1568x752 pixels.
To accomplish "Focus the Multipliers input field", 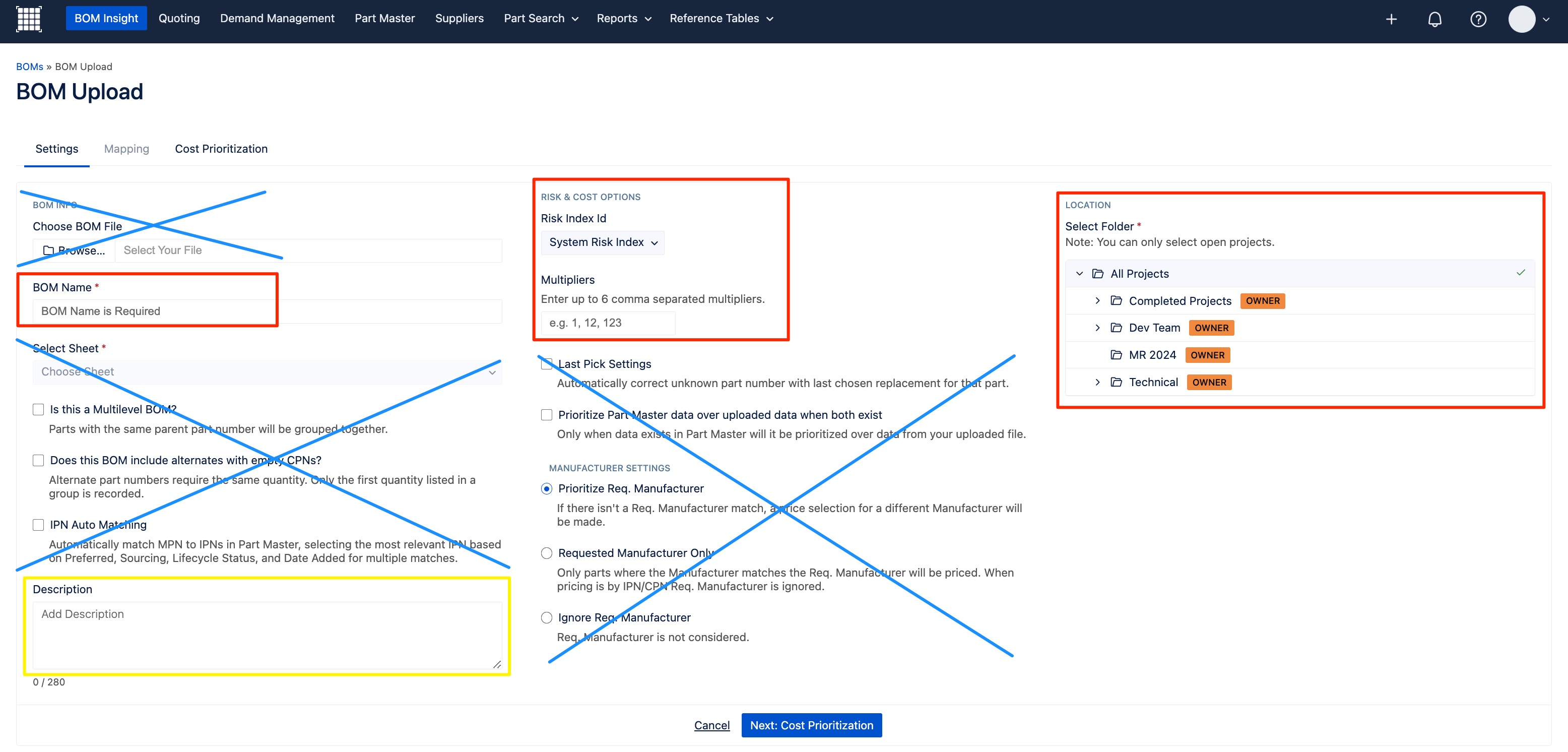I will (608, 323).
